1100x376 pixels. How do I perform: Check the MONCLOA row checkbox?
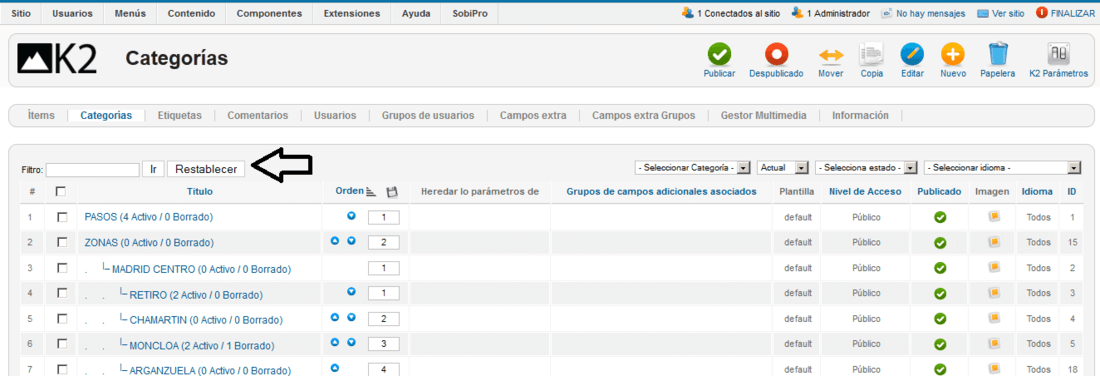tap(62, 344)
